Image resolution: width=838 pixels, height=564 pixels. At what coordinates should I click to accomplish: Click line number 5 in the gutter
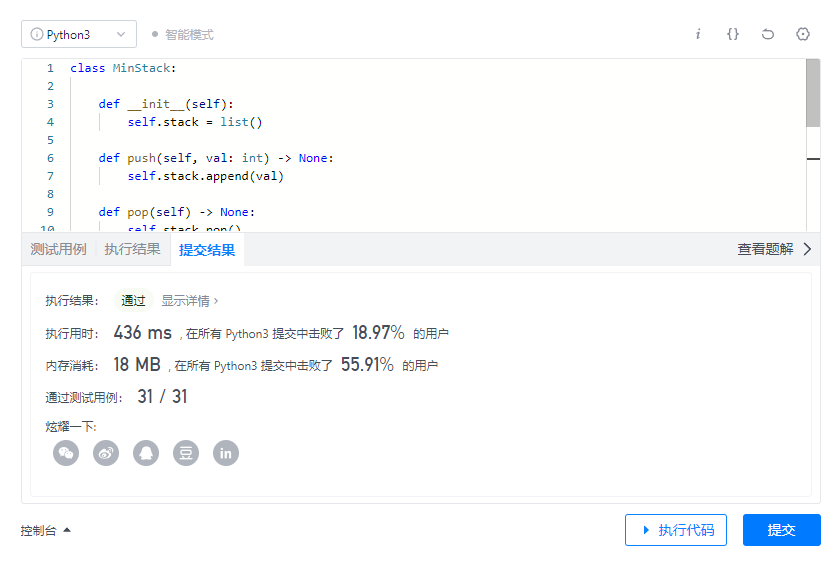tap(50, 140)
